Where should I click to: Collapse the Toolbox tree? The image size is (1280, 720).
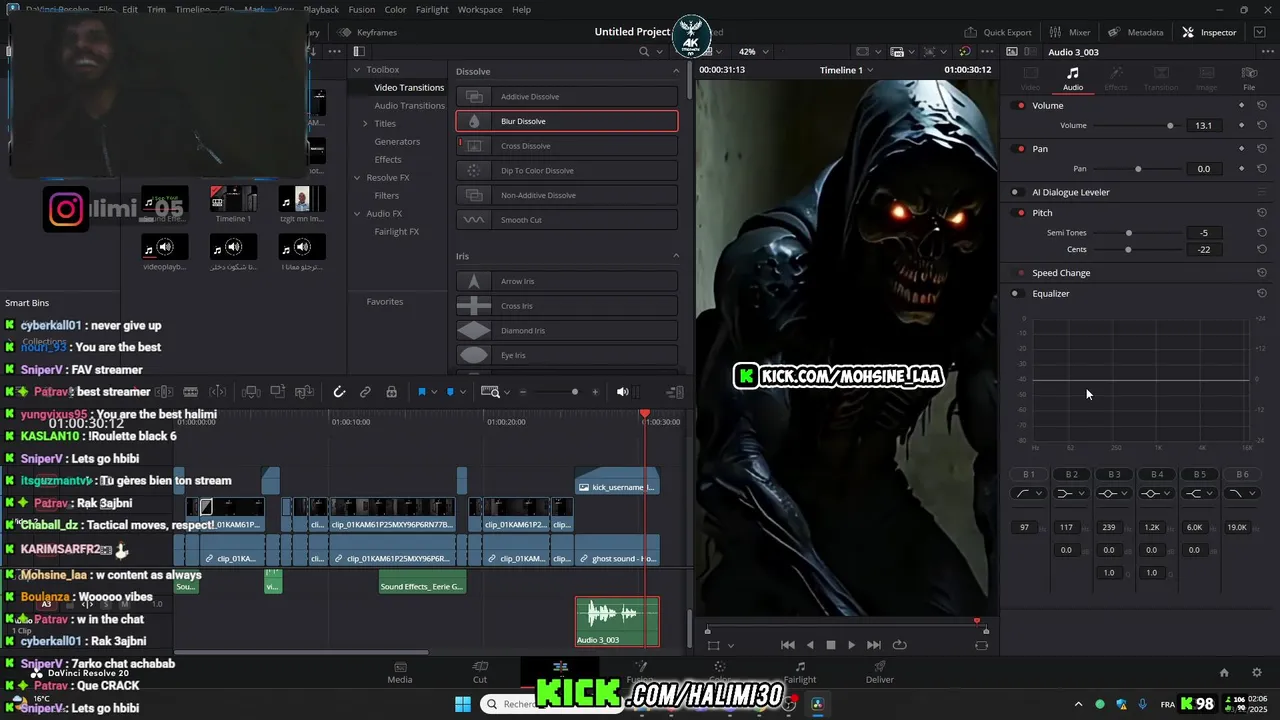pos(356,69)
